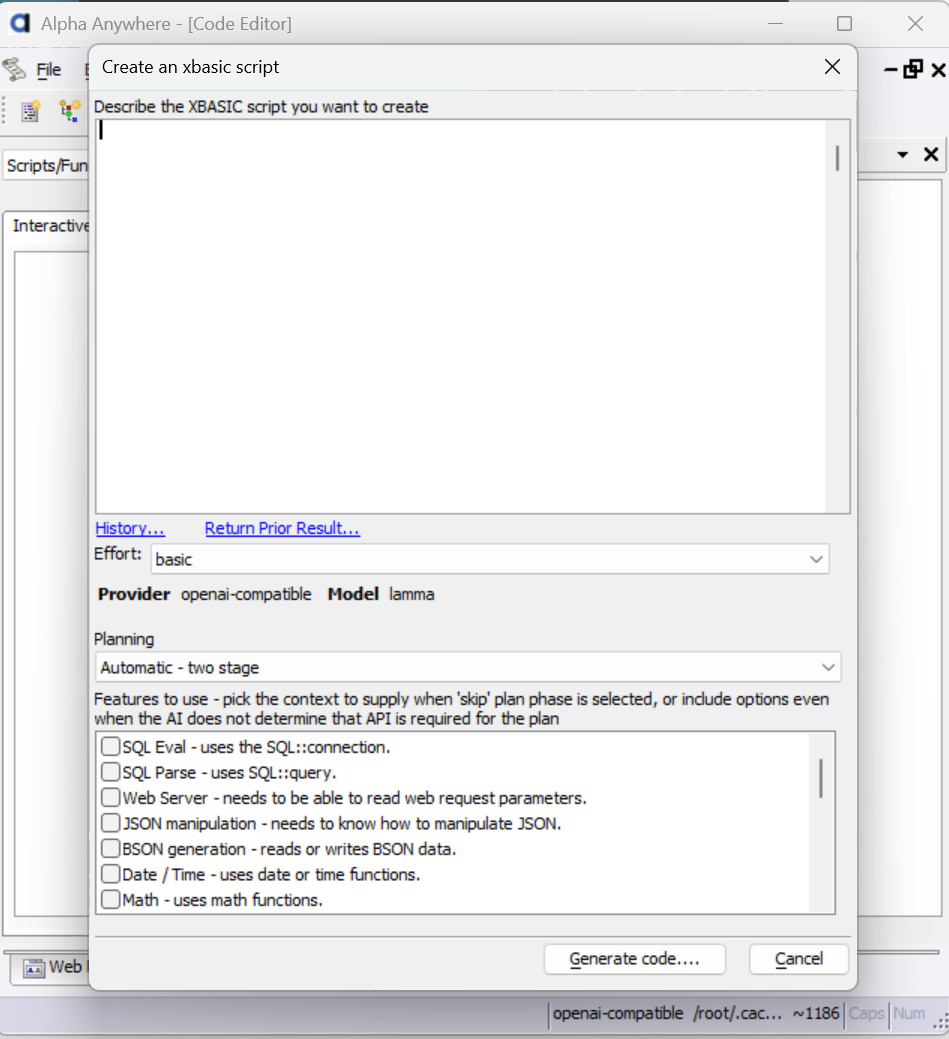Open the File menu
The width and height of the screenshot is (949, 1039).
coord(48,70)
